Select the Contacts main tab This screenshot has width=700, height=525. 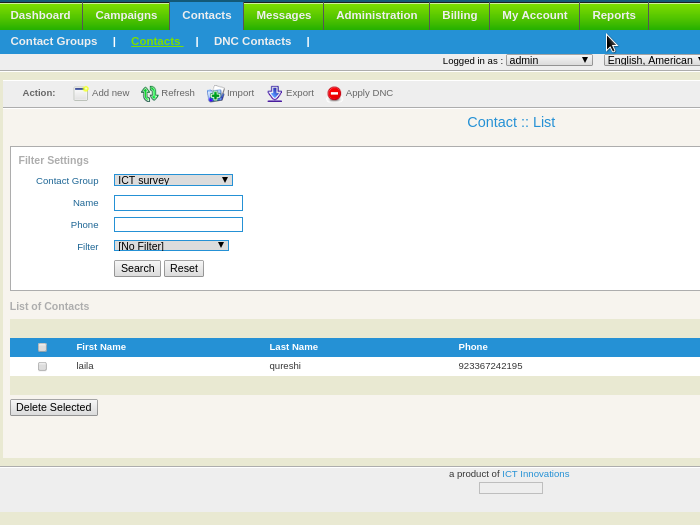(x=207, y=15)
